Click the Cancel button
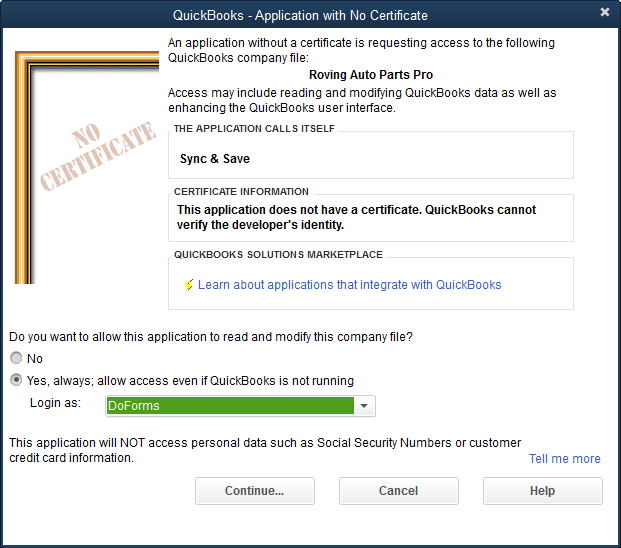The image size is (621, 548). click(398, 491)
